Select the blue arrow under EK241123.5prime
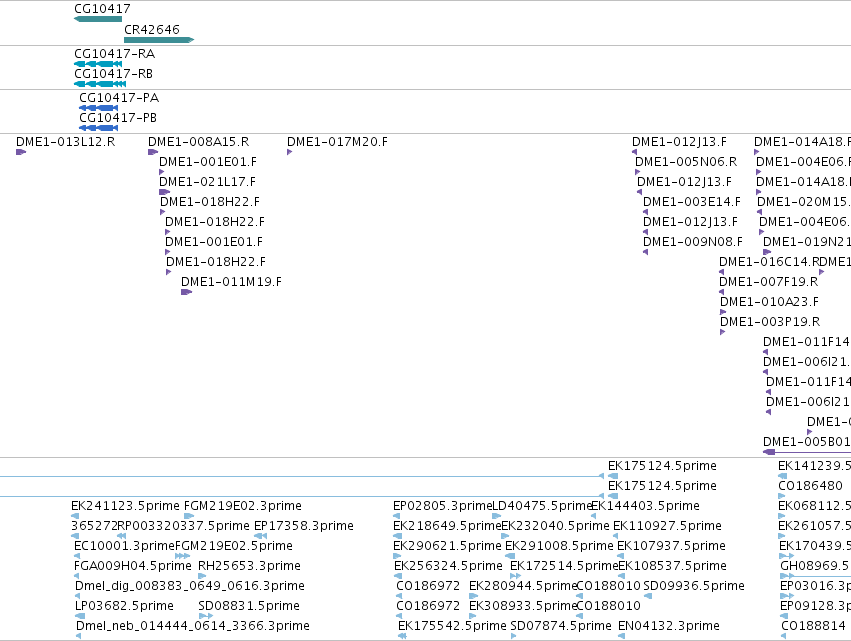The height and width of the screenshot is (641, 851). tap(75, 516)
